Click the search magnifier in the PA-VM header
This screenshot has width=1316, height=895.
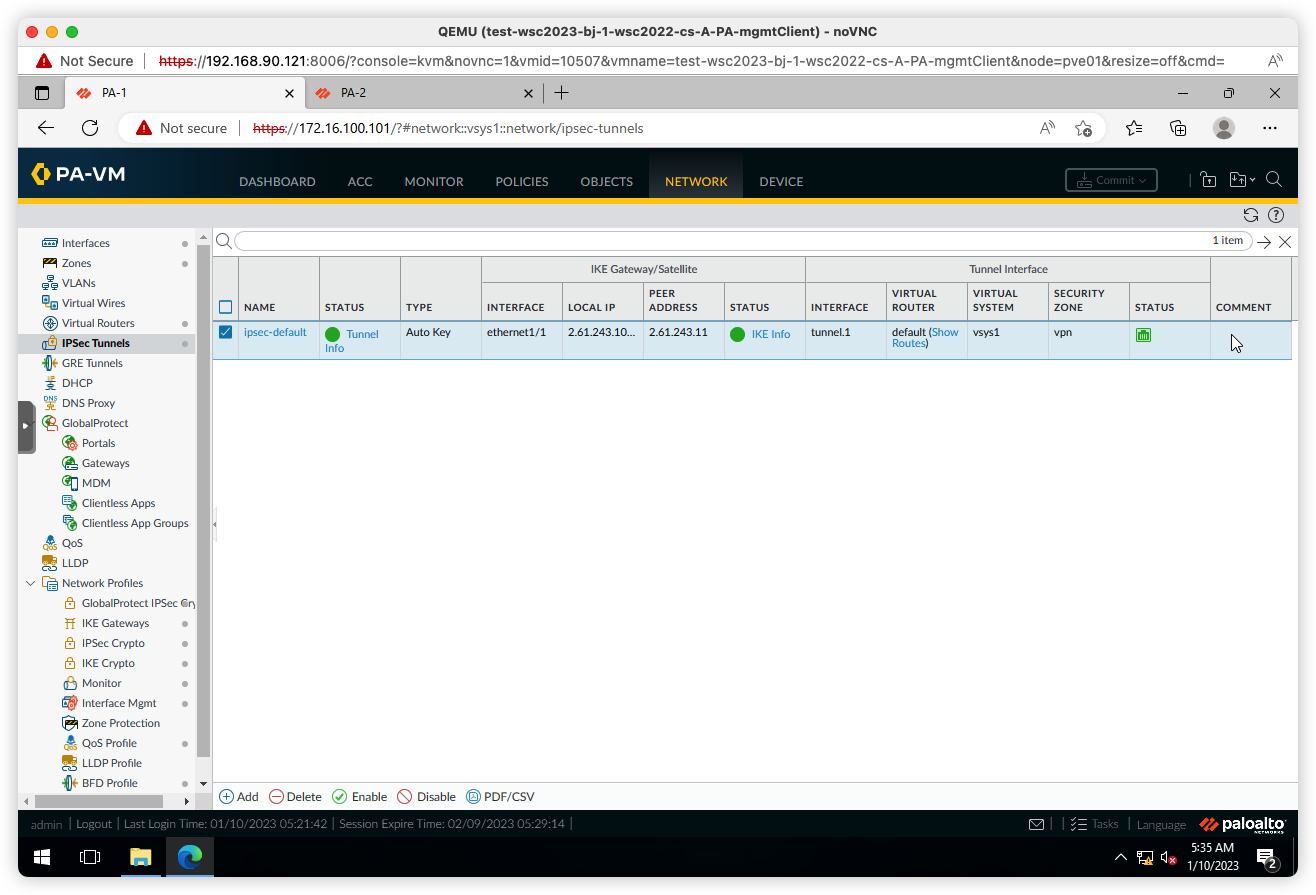[x=1274, y=180]
